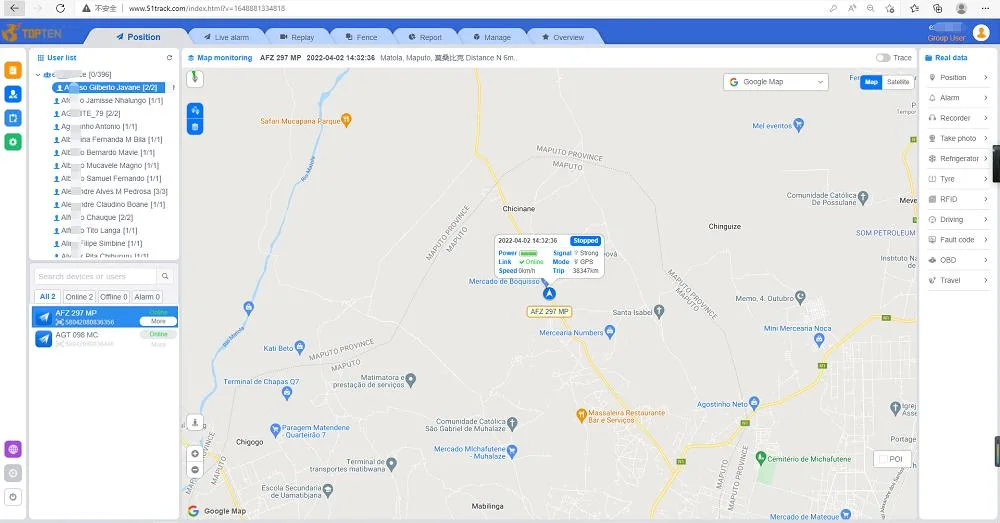Click the AFZ 297 MP map label
This screenshot has width=1000, height=523.
tap(549, 312)
